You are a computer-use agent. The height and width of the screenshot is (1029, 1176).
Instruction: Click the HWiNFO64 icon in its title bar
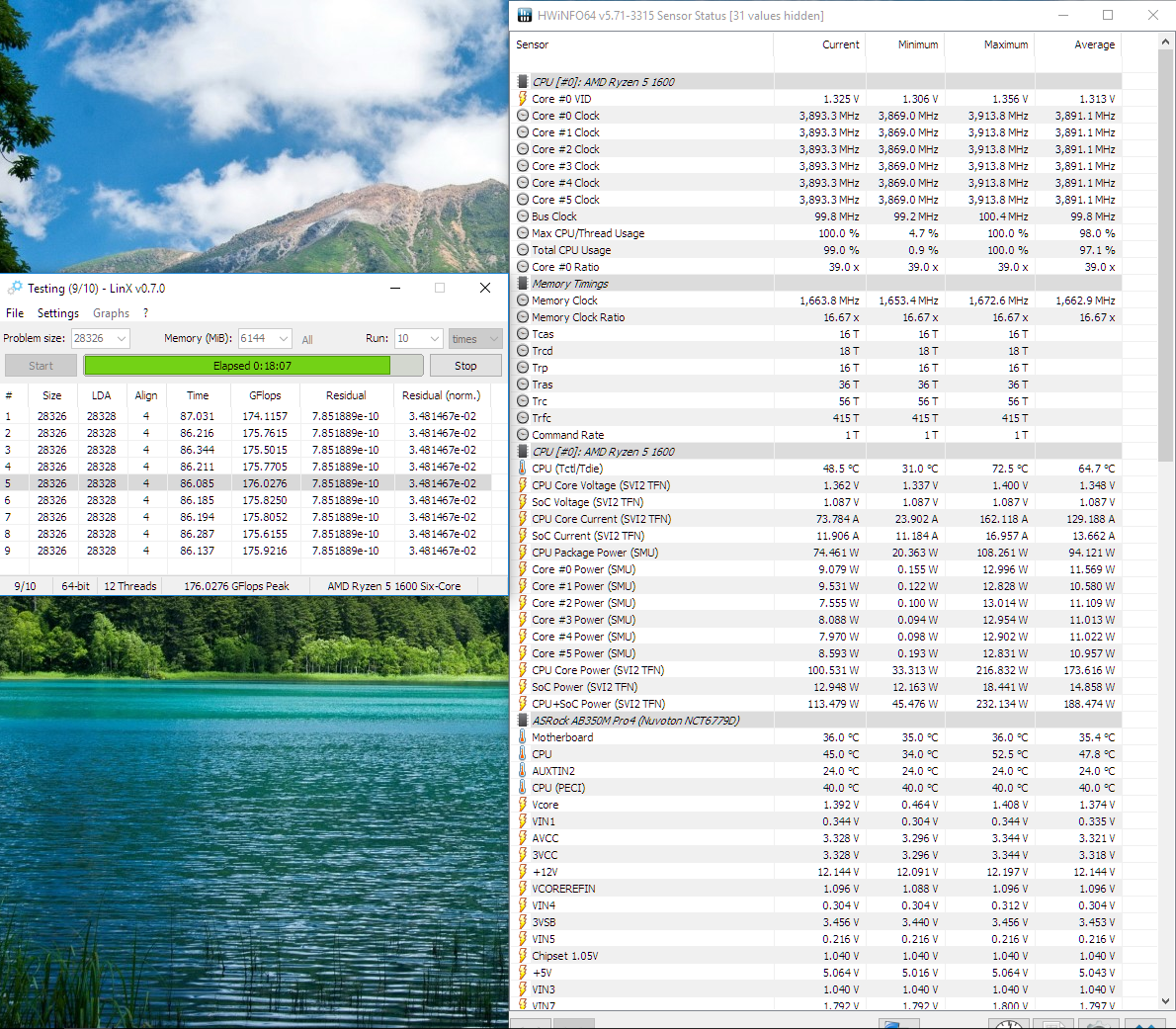point(523,15)
